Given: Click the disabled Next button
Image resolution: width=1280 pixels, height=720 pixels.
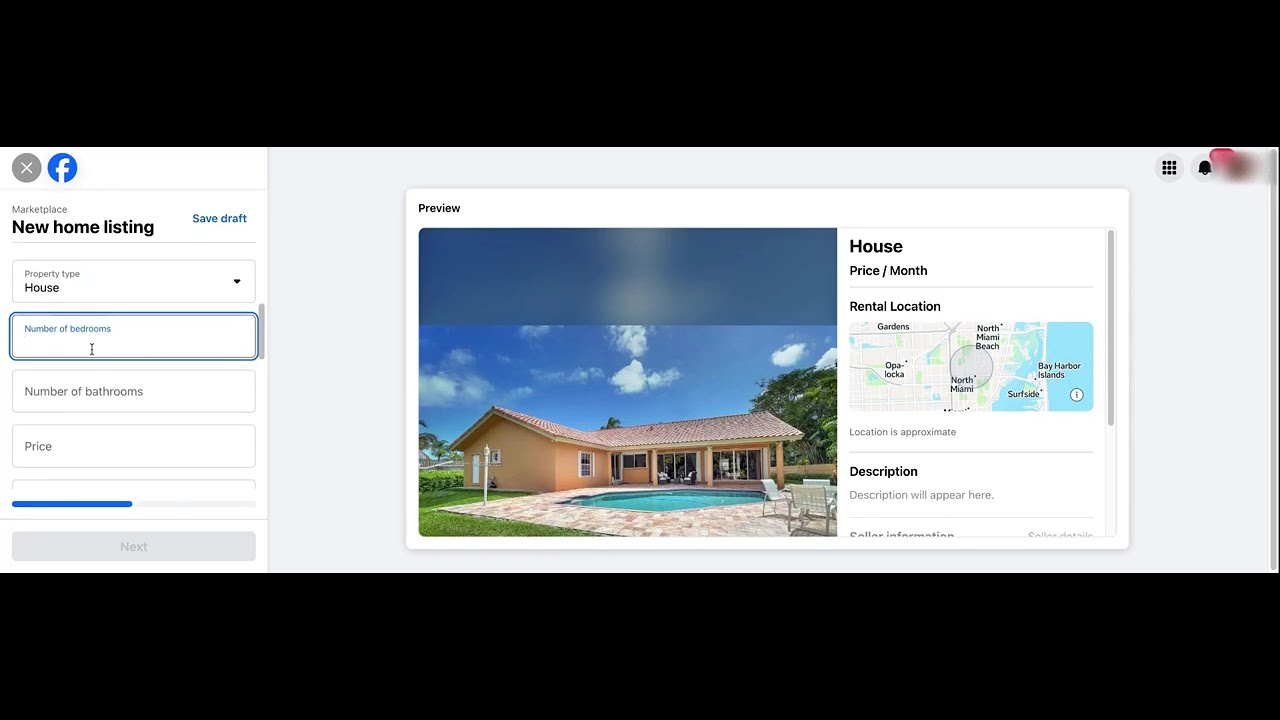Looking at the screenshot, I should 134,546.
